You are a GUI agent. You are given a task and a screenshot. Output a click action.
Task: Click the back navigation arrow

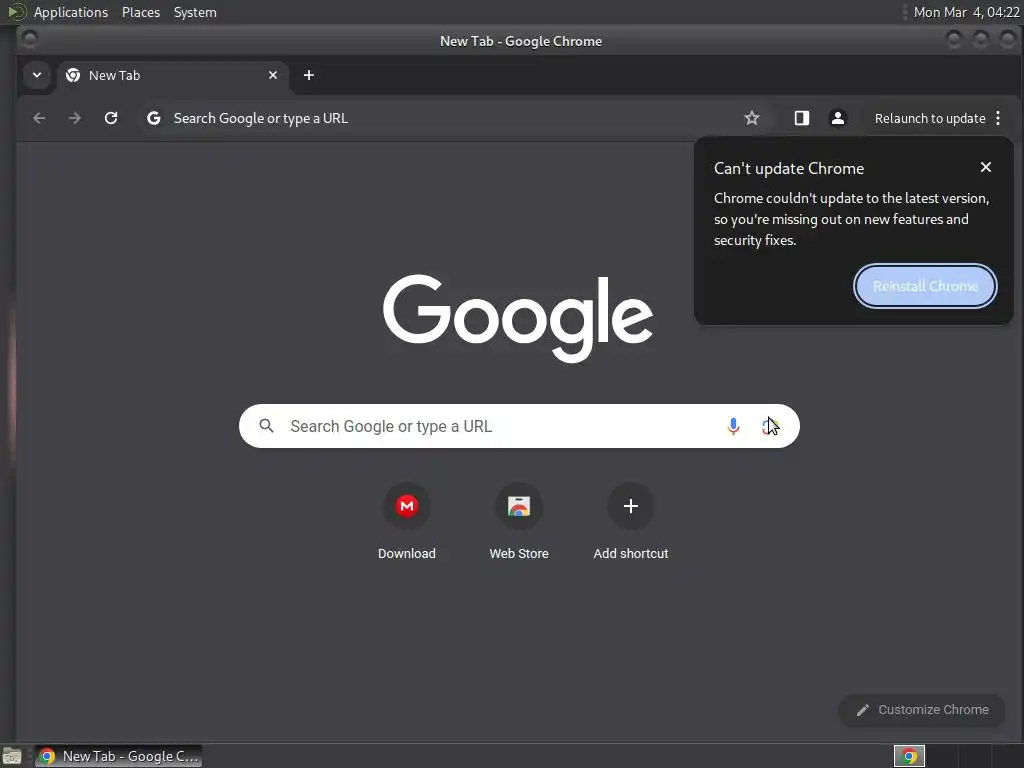(x=39, y=118)
